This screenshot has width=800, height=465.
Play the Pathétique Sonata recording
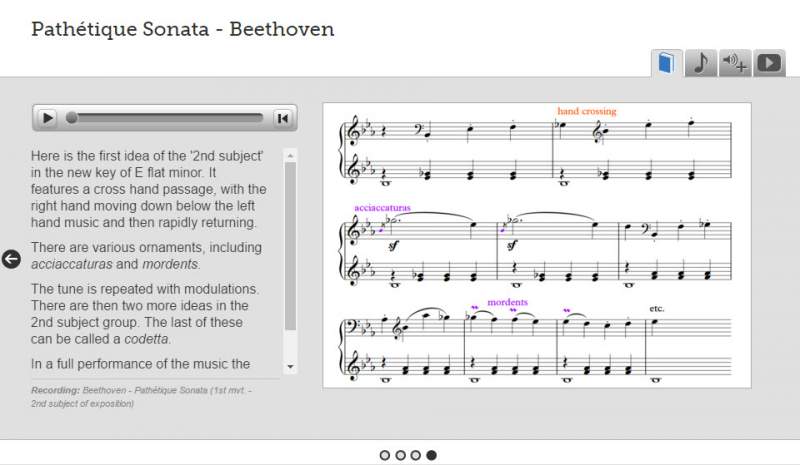pyautogui.click(x=48, y=118)
